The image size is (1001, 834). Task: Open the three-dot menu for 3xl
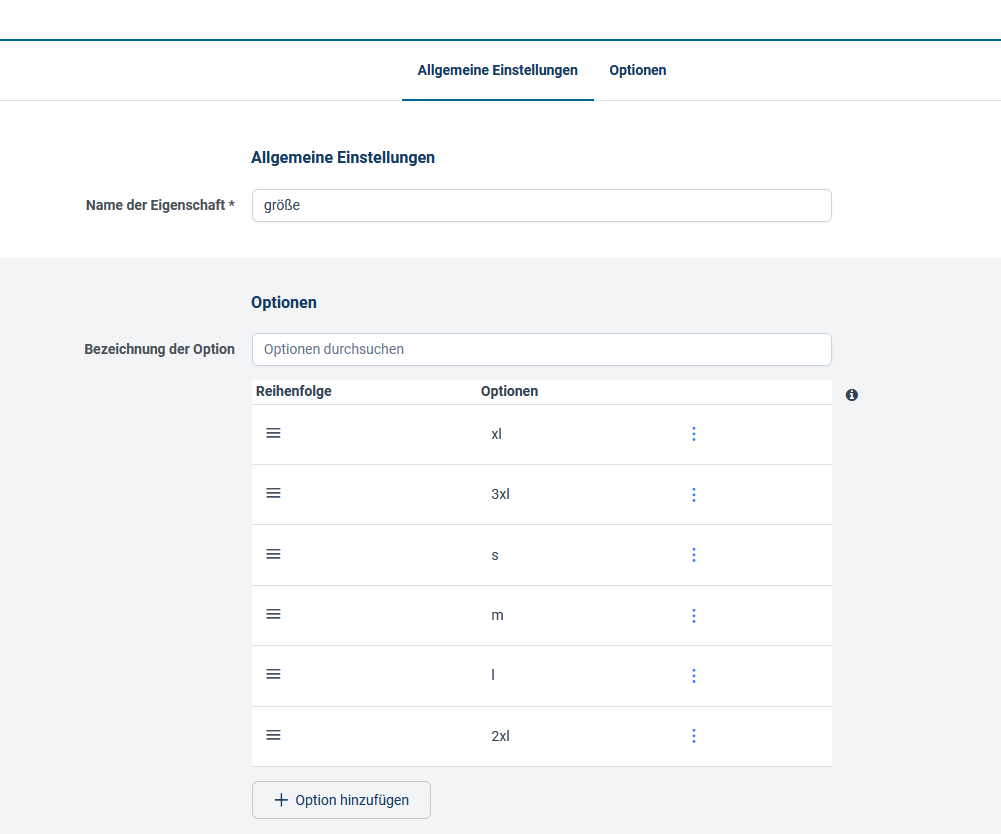pyautogui.click(x=694, y=495)
